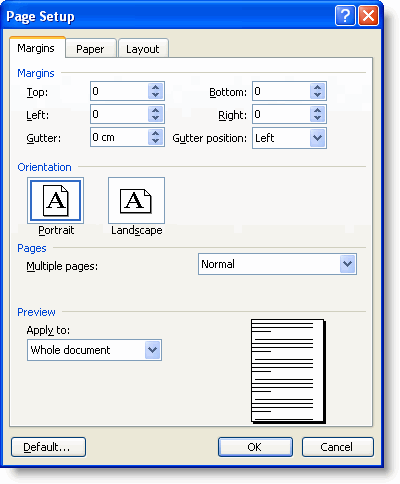Dismiss dialog with Cancel button
This screenshot has width=400, height=484.
[338, 447]
